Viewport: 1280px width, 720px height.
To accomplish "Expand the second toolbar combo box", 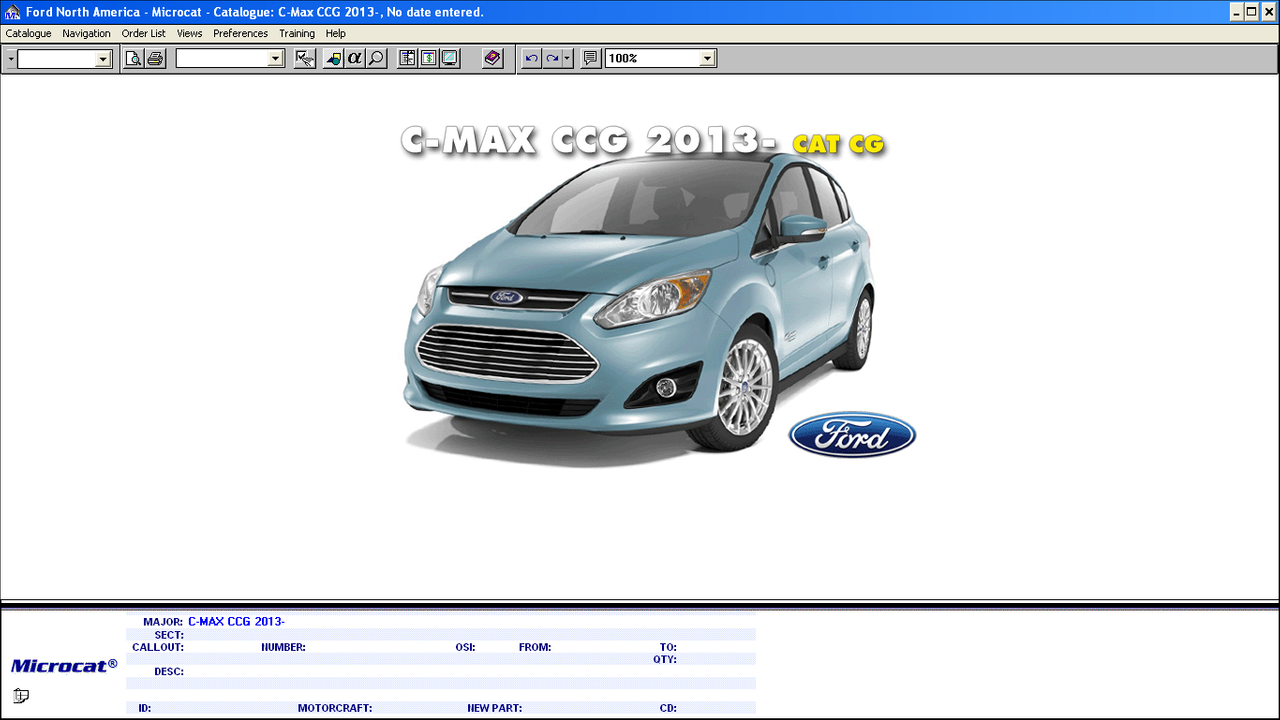I will 277,59.
